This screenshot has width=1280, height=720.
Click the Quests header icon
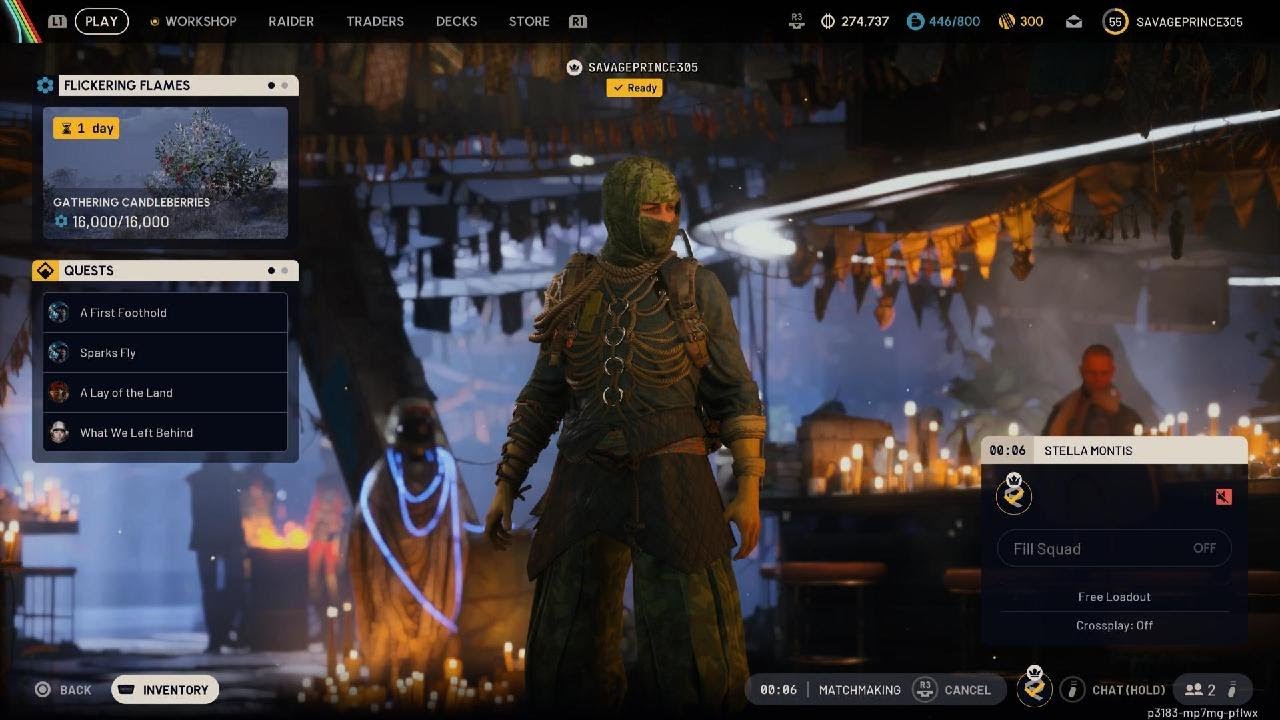tap(45, 271)
